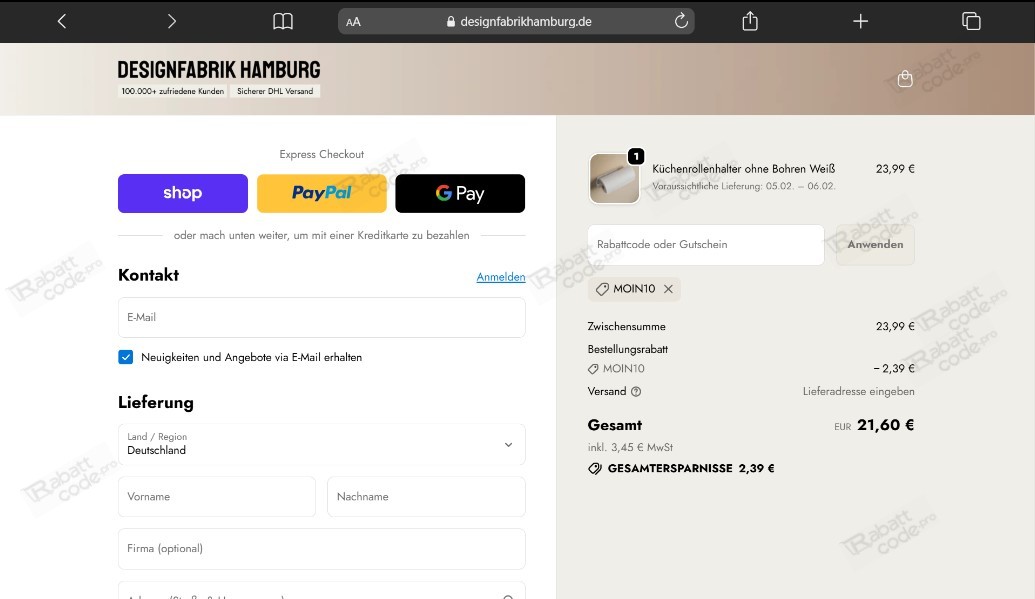
Task: Navigate back in Safari
Action: point(61,20)
